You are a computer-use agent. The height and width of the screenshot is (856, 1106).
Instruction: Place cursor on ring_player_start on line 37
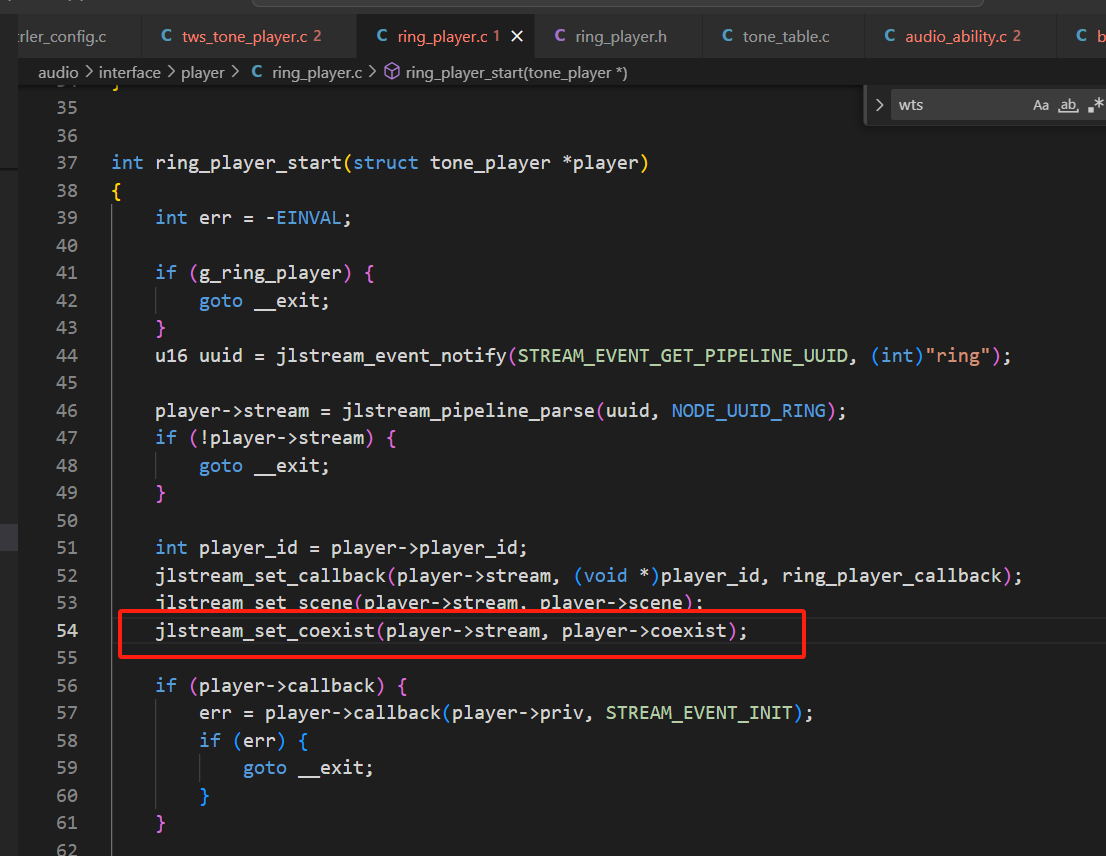pos(248,163)
